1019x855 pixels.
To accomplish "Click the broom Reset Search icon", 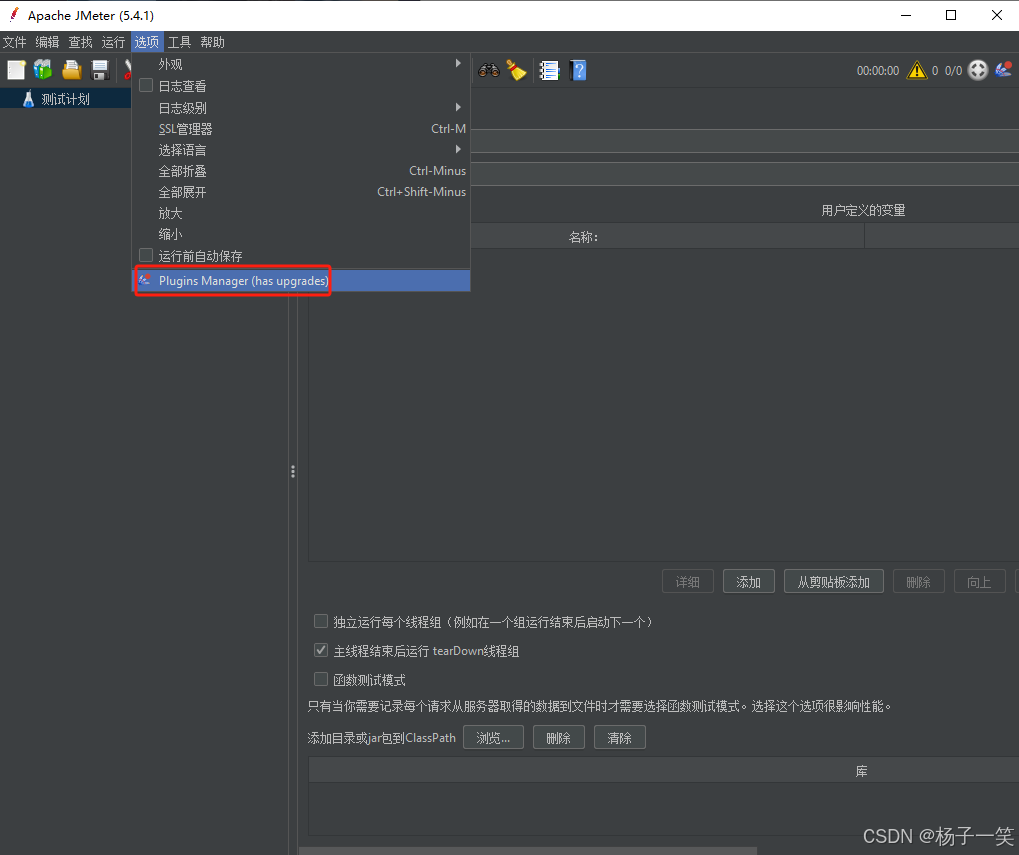I will tap(517, 70).
